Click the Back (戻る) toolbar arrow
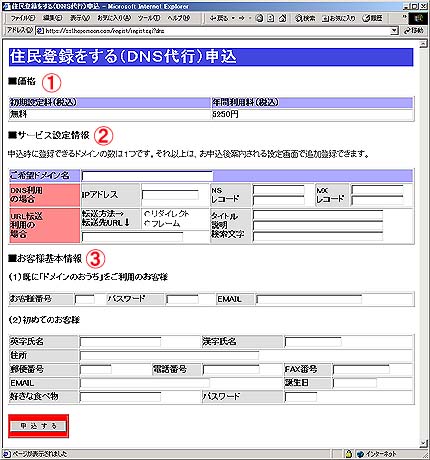Viewport: 430px width, 460px height. (219, 18)
